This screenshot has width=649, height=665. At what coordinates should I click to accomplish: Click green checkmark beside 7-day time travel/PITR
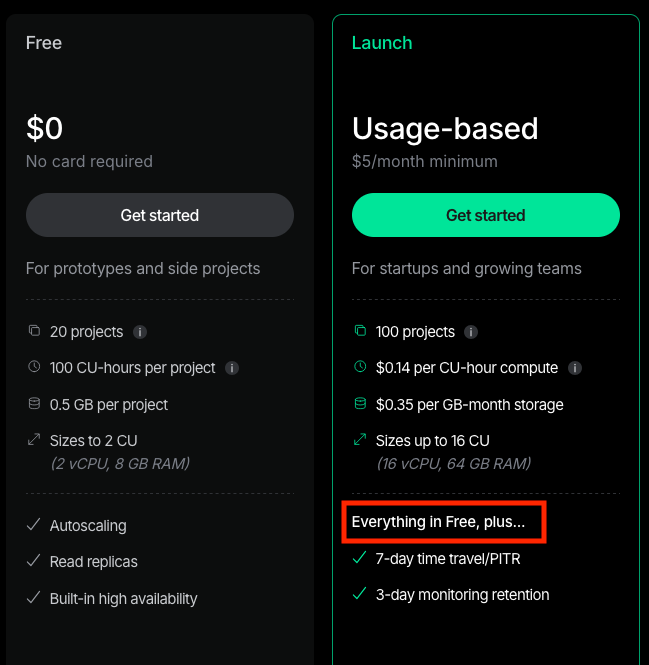pyautogui.click(x=360, y=558)
